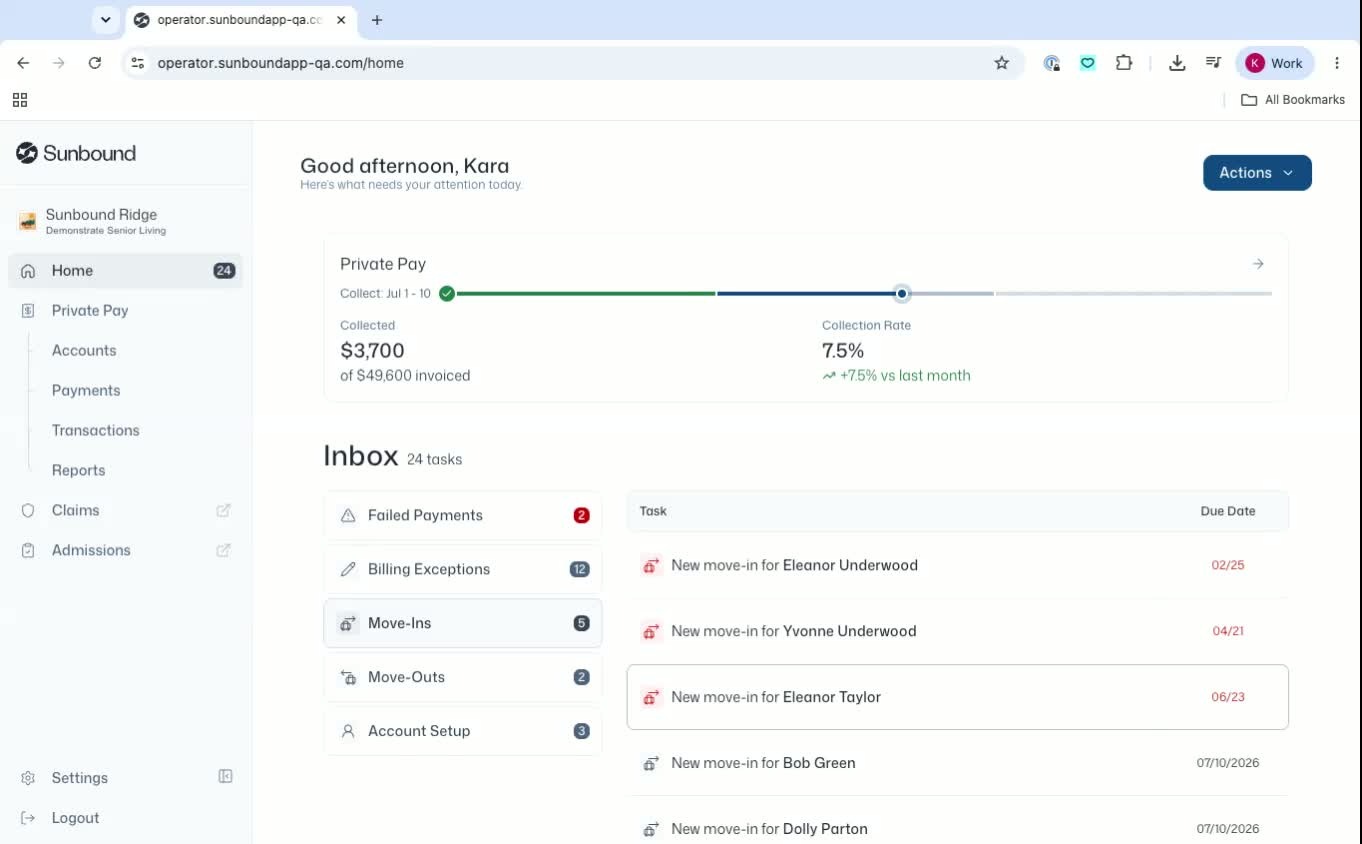Go to Reports in the sidebar
The height and width of the screenshot is (844, 1362).
78,470
